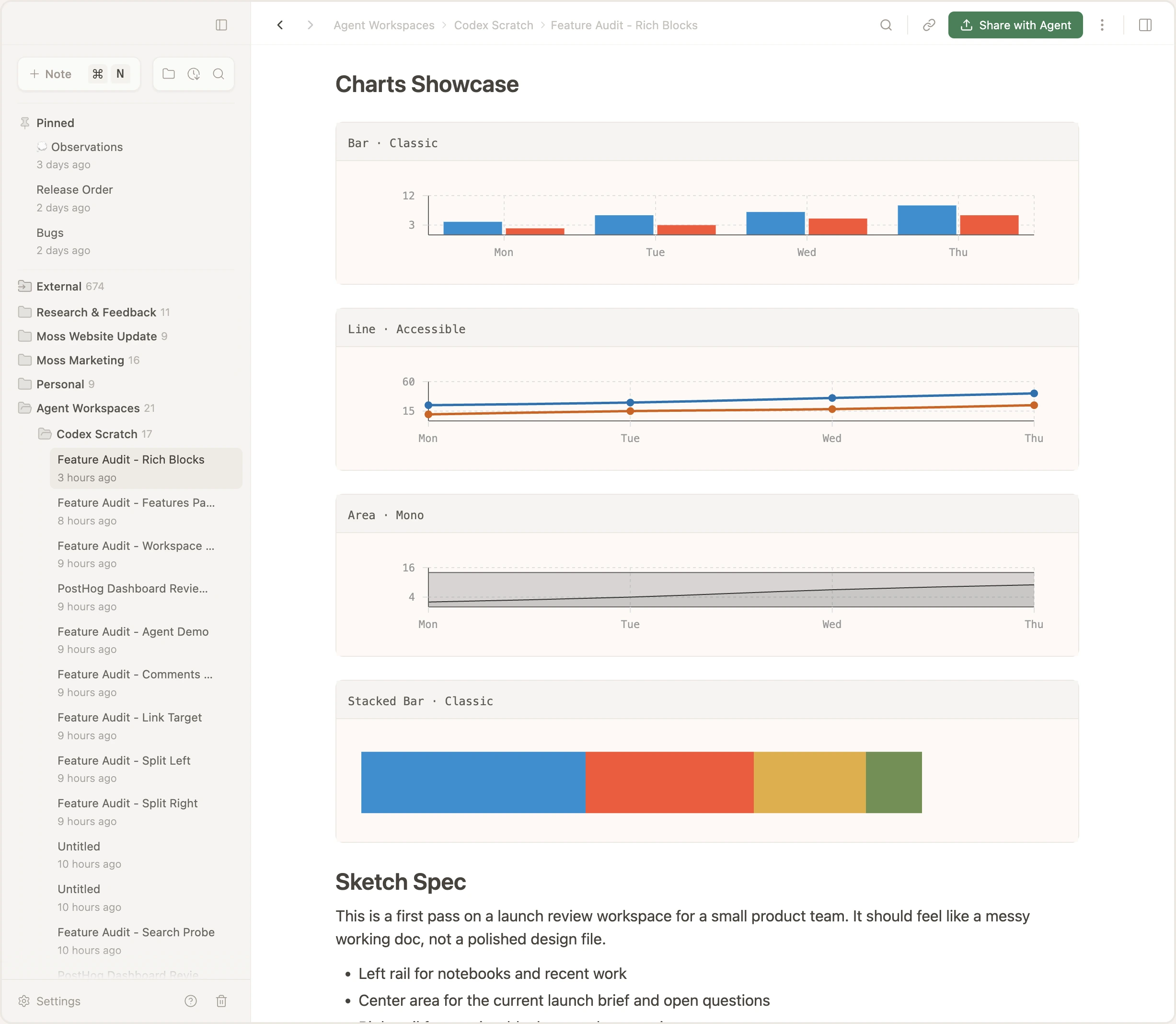The height and width of the screenshot is (1024, 1176).
Task: Open Settings via the gear icon
Action: tap(24, 1001)
